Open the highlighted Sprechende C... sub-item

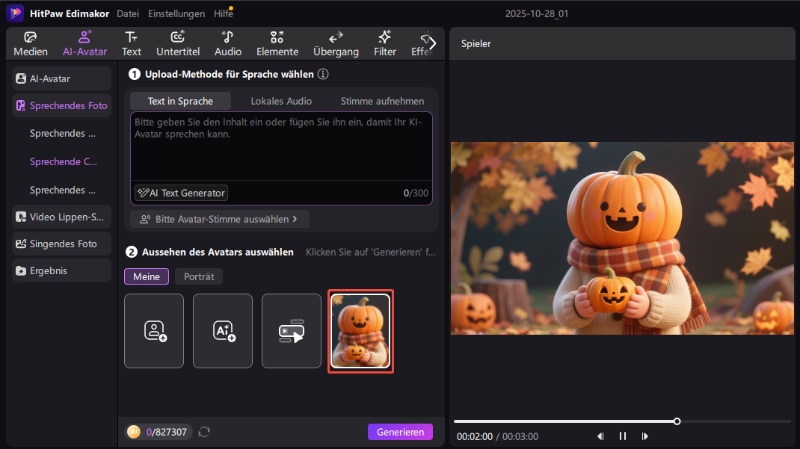(63, 161)
